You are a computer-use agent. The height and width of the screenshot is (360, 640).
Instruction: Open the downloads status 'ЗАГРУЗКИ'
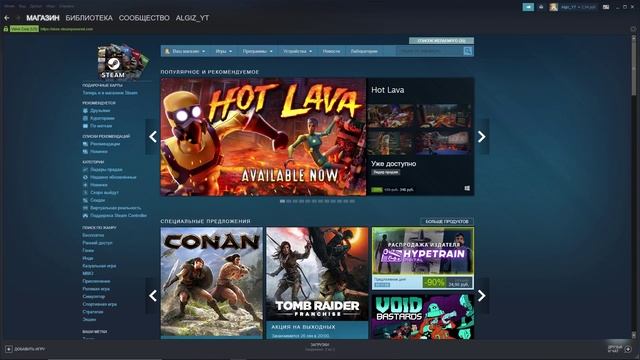(x=320, y=345)
